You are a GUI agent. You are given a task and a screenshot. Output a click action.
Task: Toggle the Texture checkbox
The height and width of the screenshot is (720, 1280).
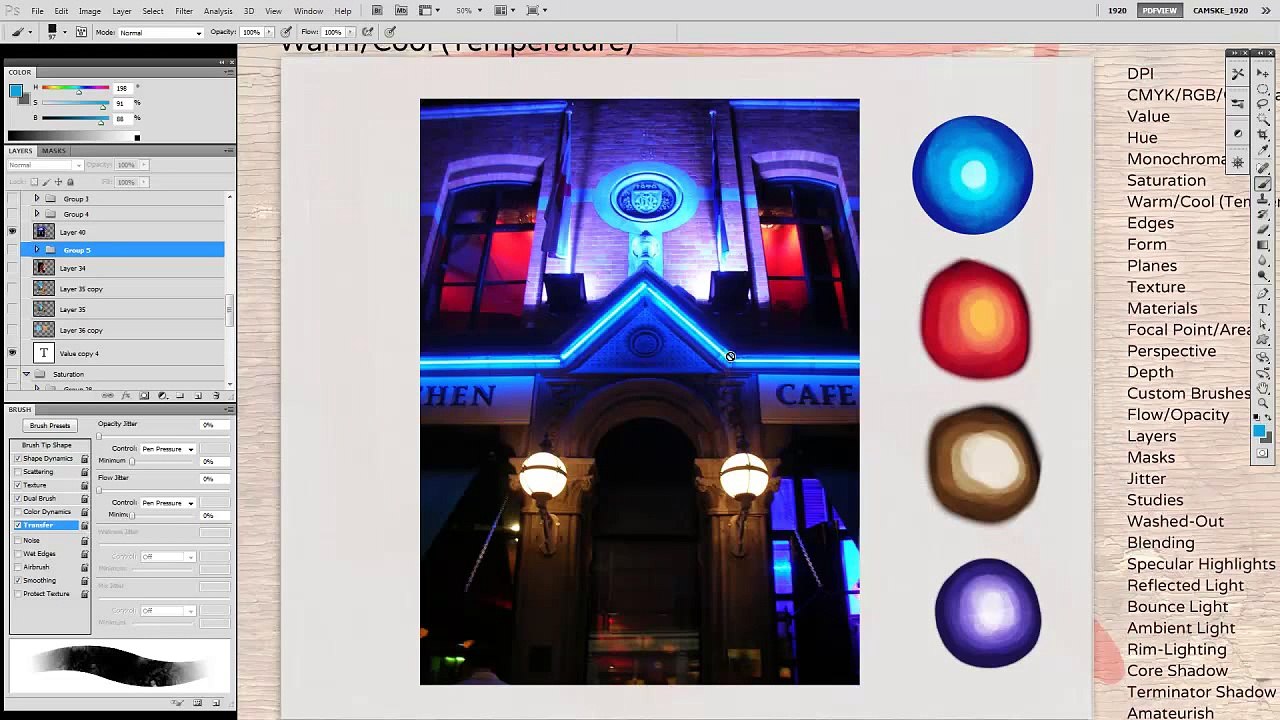pos(18,485)
